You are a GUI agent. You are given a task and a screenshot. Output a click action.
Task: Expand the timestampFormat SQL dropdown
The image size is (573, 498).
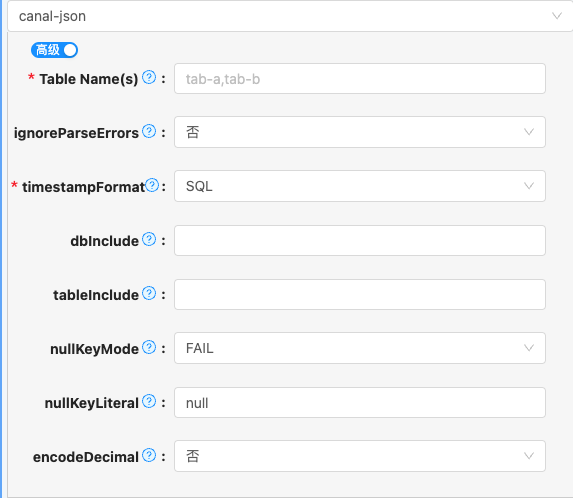pos(360,186)
